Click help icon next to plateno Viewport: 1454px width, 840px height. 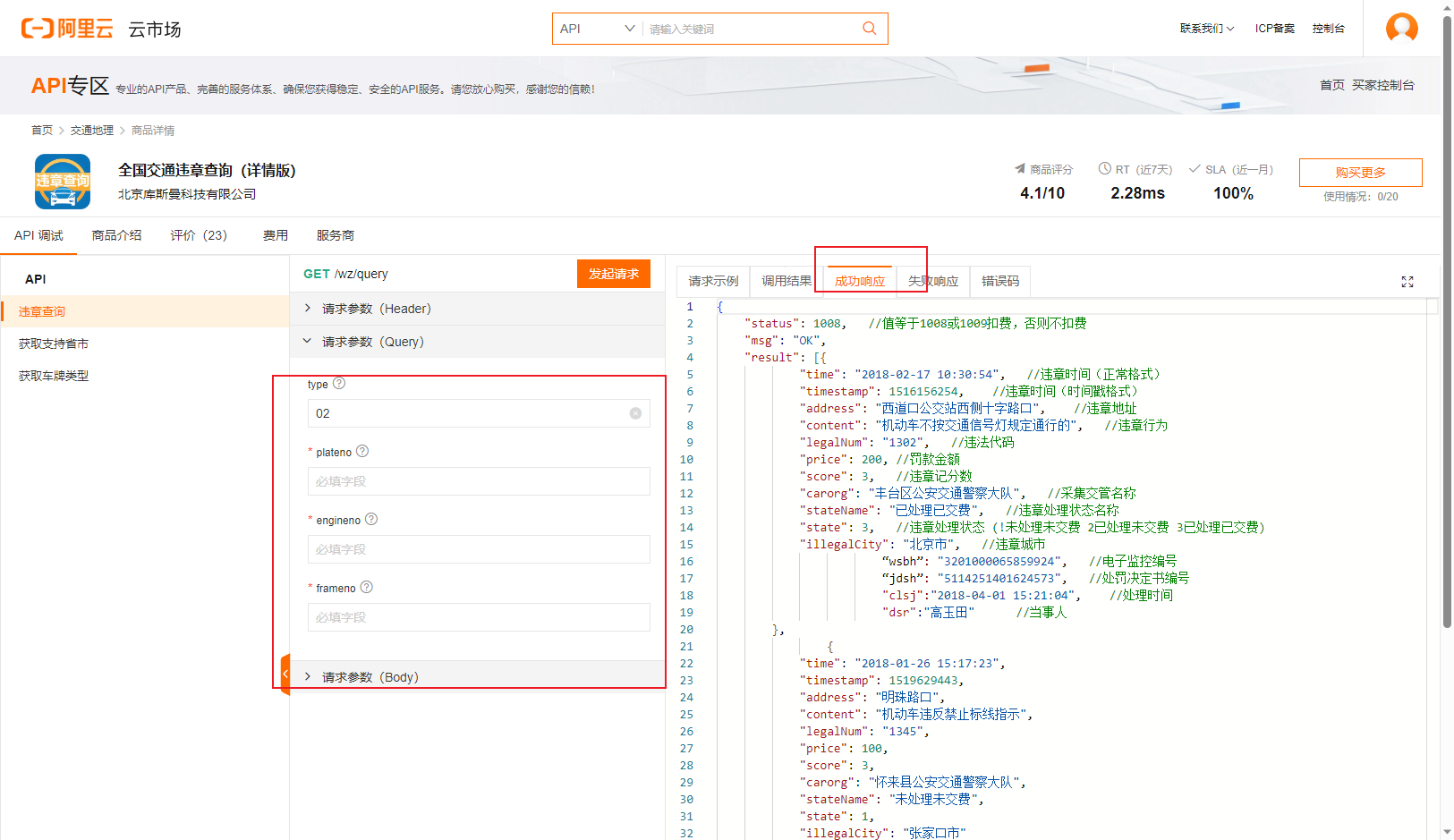362,452
